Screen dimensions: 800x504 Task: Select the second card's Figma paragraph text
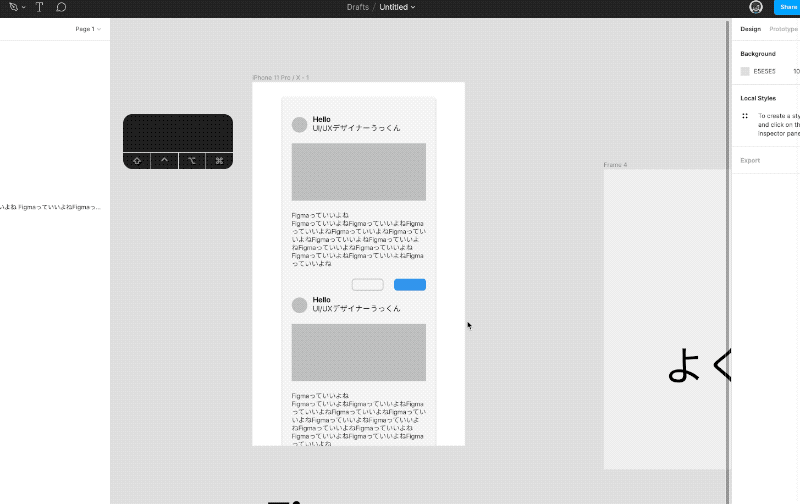[x=359, y=419]
